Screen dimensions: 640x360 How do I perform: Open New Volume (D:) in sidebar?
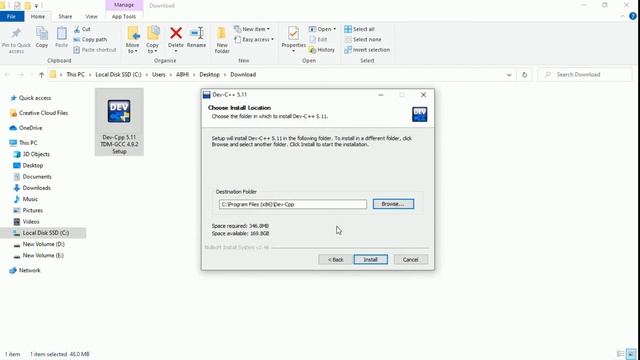click(43, 244)
